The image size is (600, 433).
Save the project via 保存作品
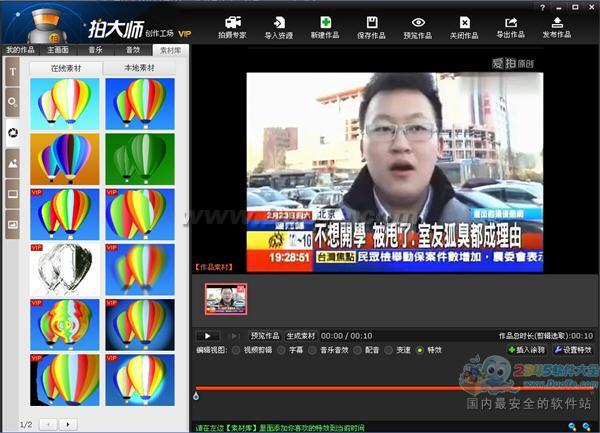(x=372, y=27)
